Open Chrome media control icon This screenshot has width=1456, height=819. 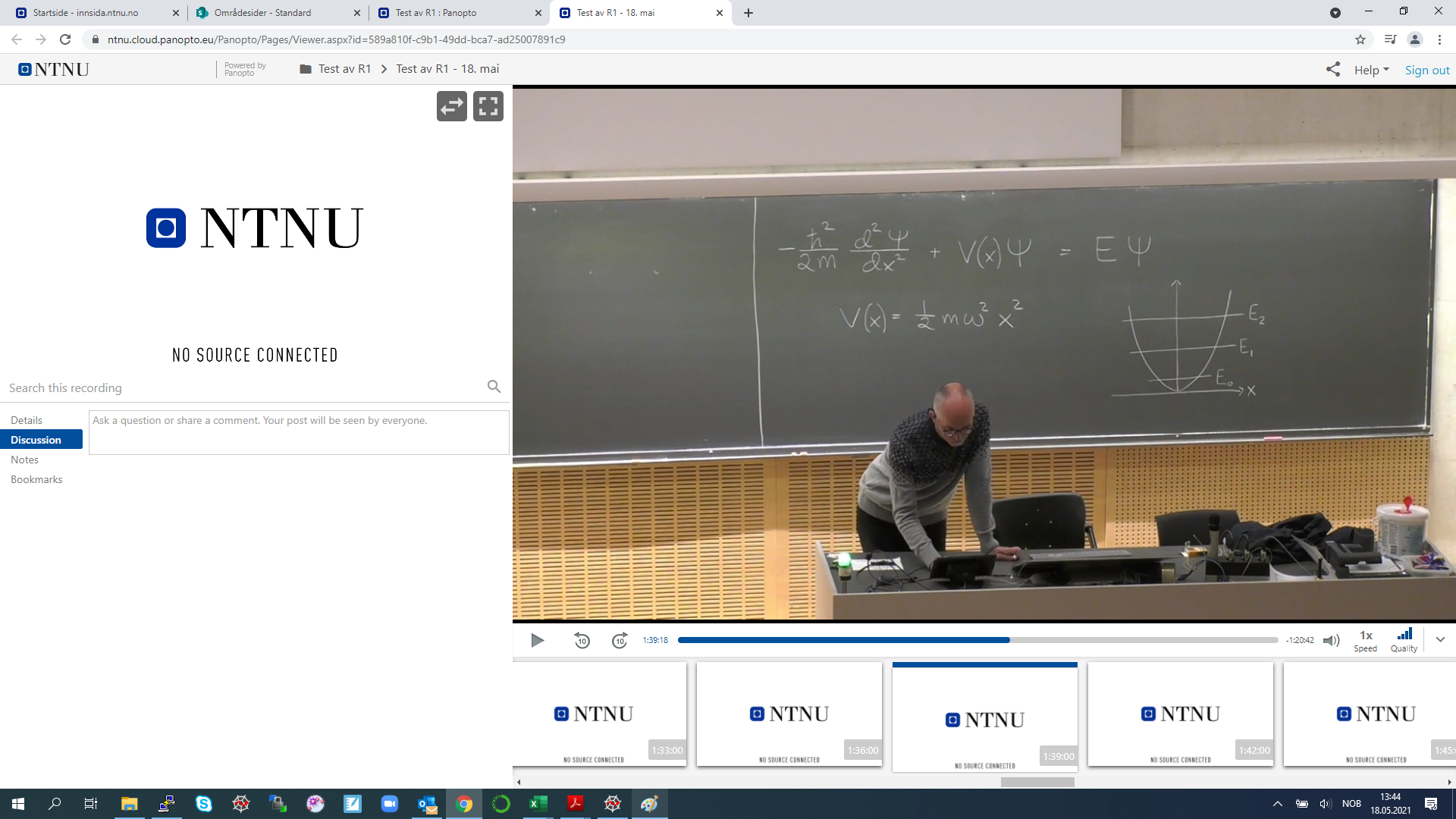pyautogui.click(x=1390, y=39)
